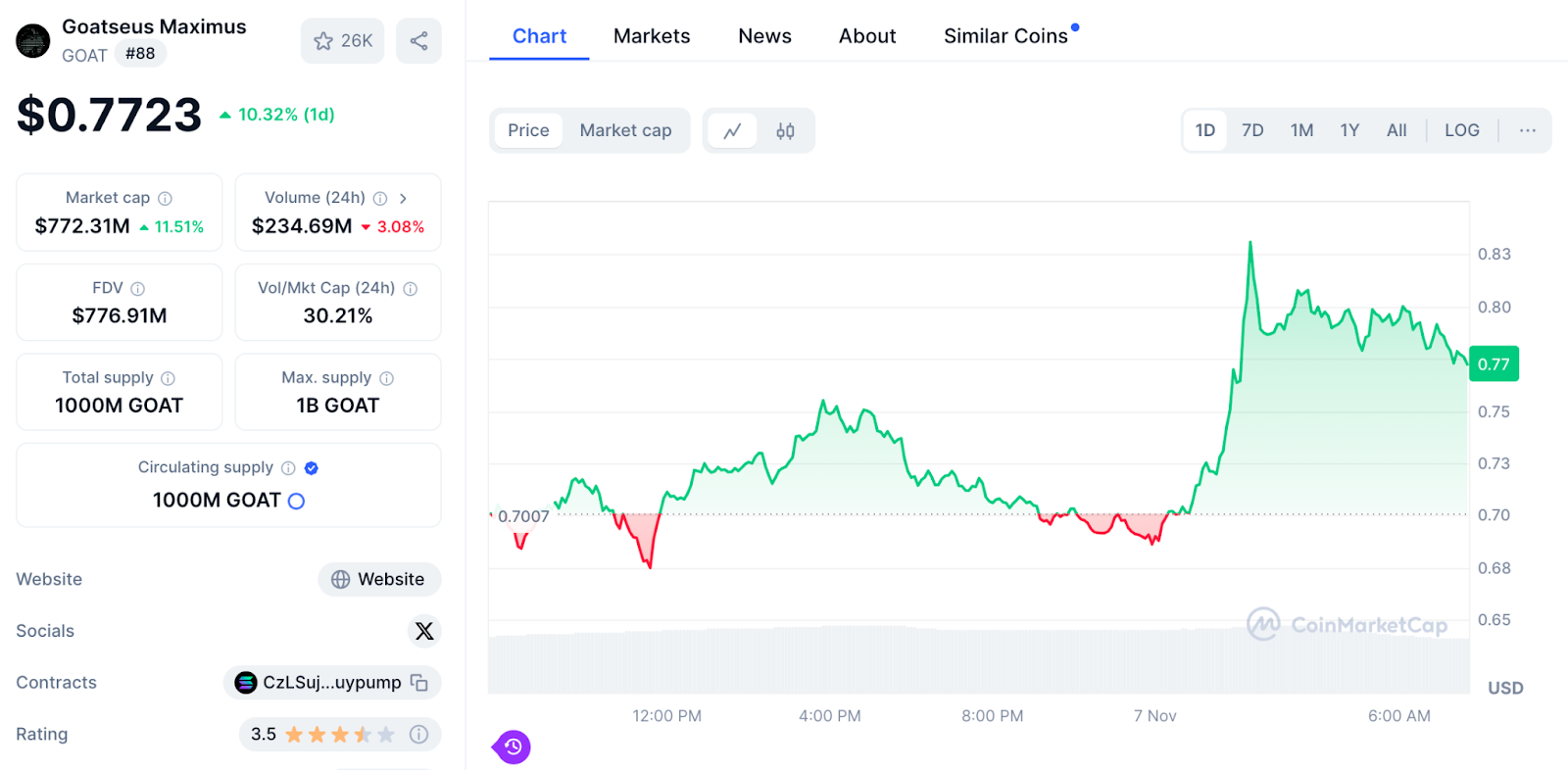The image size is (1568, 770).
Task: Switch to candlestick chart view
Action: tap(785, 131)
